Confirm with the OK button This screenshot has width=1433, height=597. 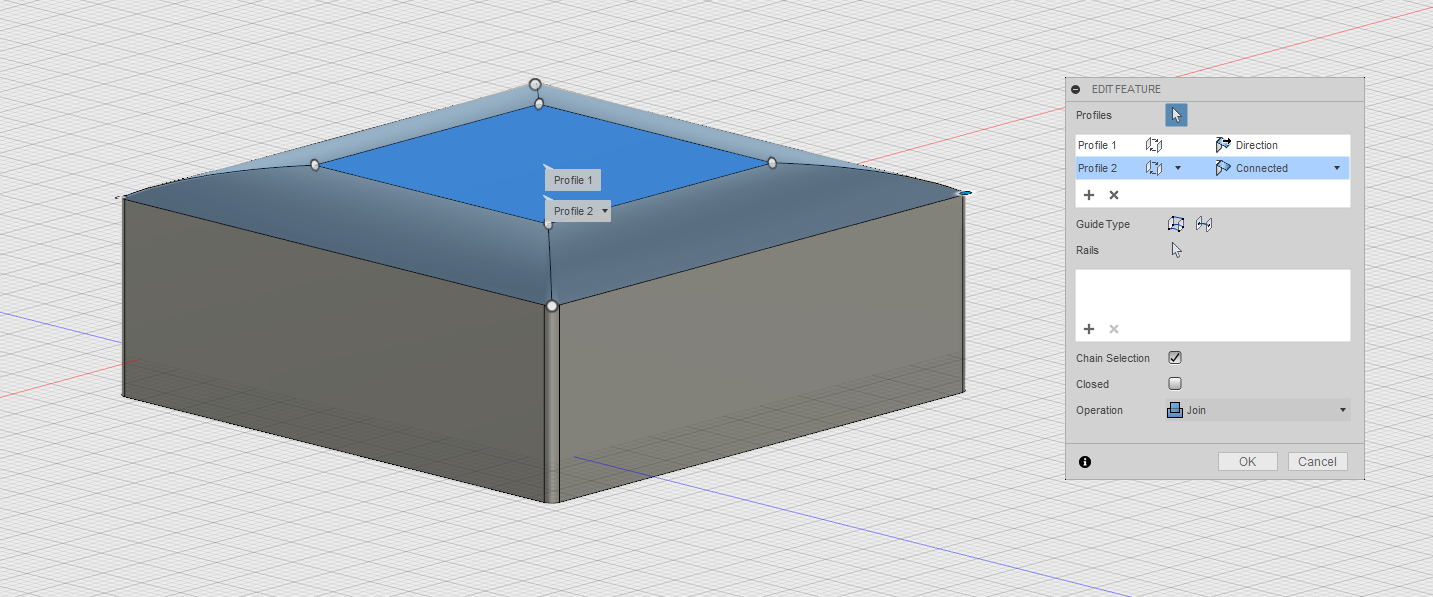point(1247,462)
